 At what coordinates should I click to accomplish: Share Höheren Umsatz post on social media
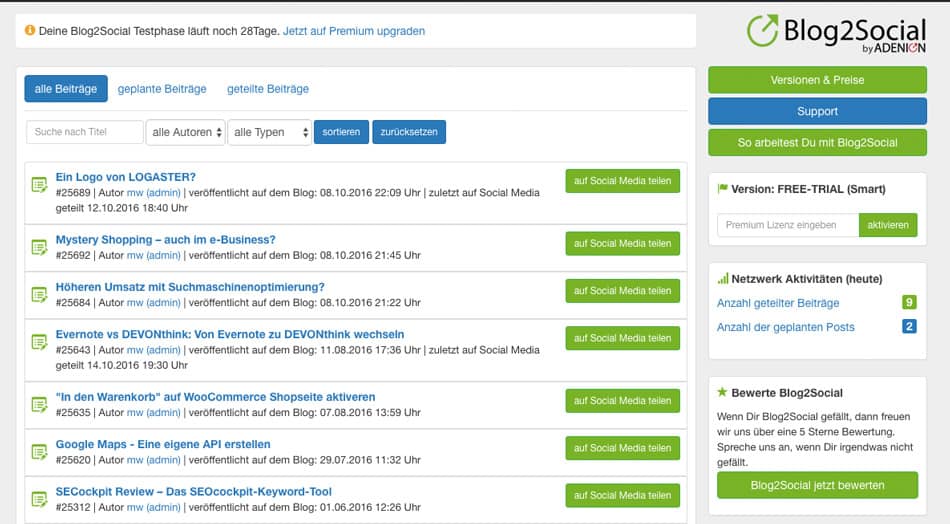tap(623, 291)
